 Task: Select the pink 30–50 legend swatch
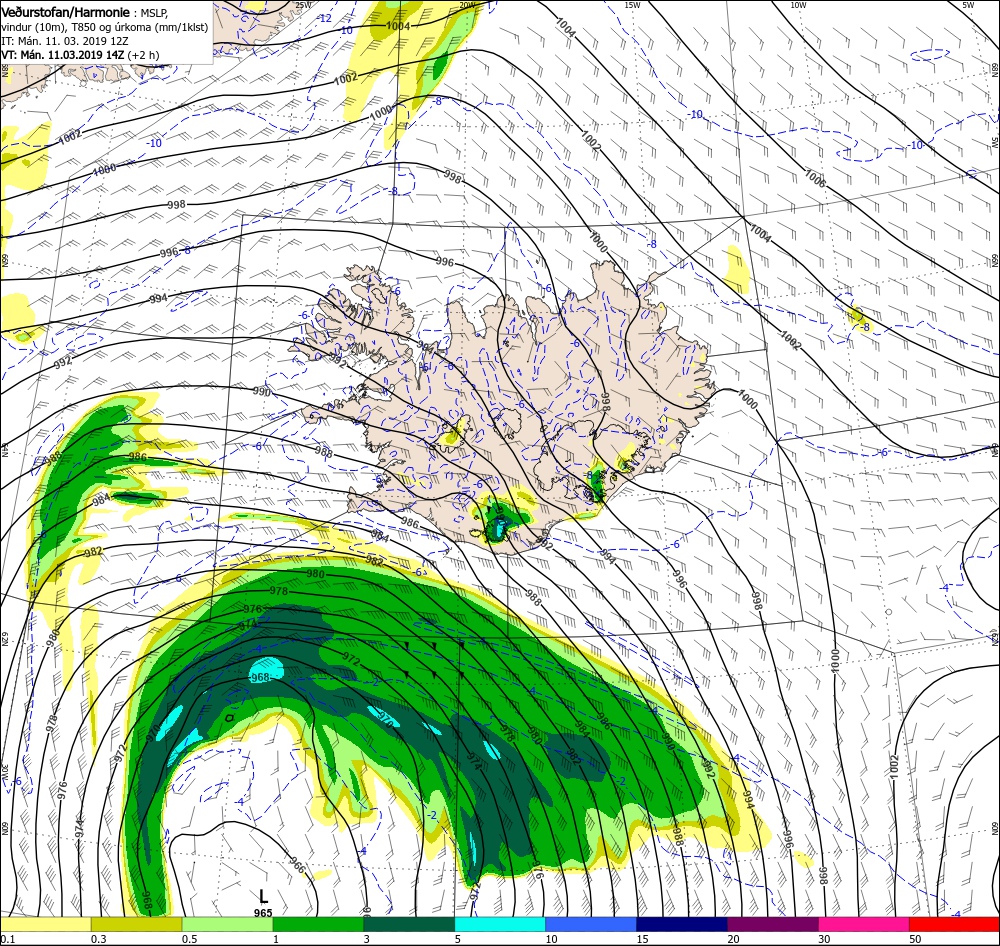point(864,924)
